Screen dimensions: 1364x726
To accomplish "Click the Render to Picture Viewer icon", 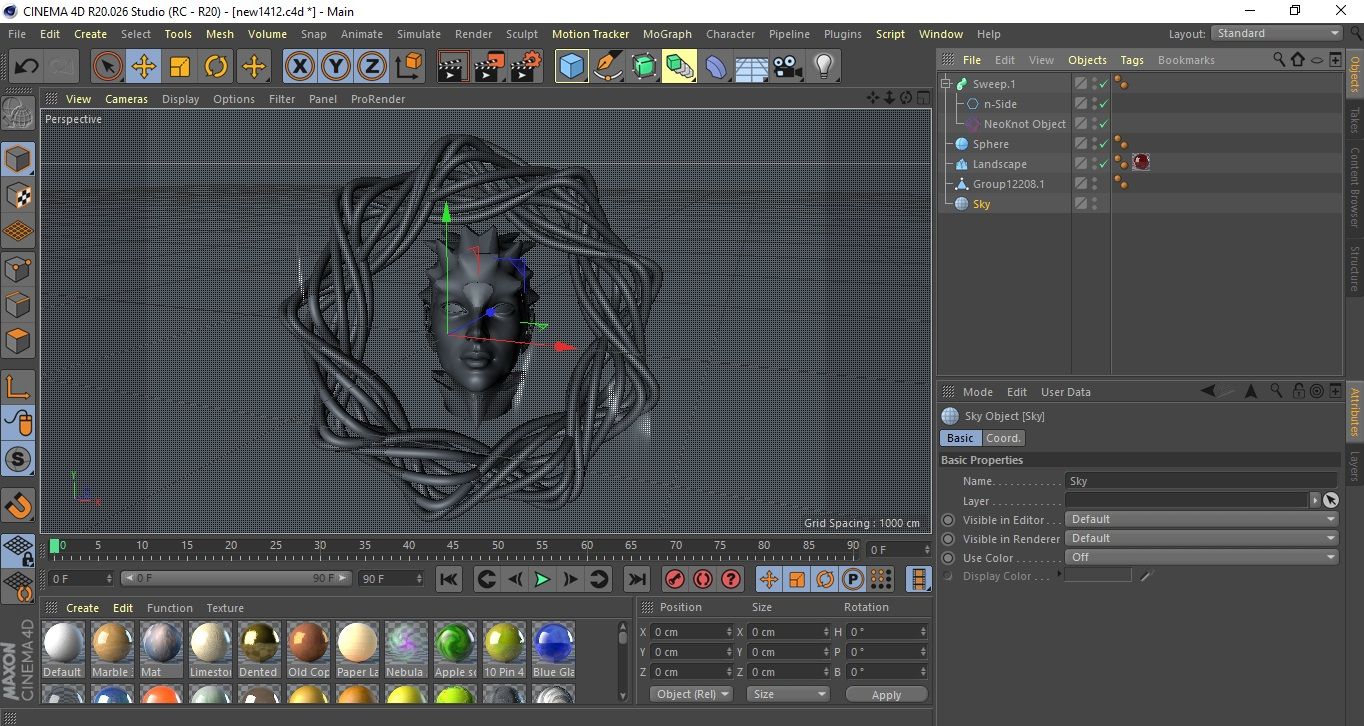I will point(489,67).
